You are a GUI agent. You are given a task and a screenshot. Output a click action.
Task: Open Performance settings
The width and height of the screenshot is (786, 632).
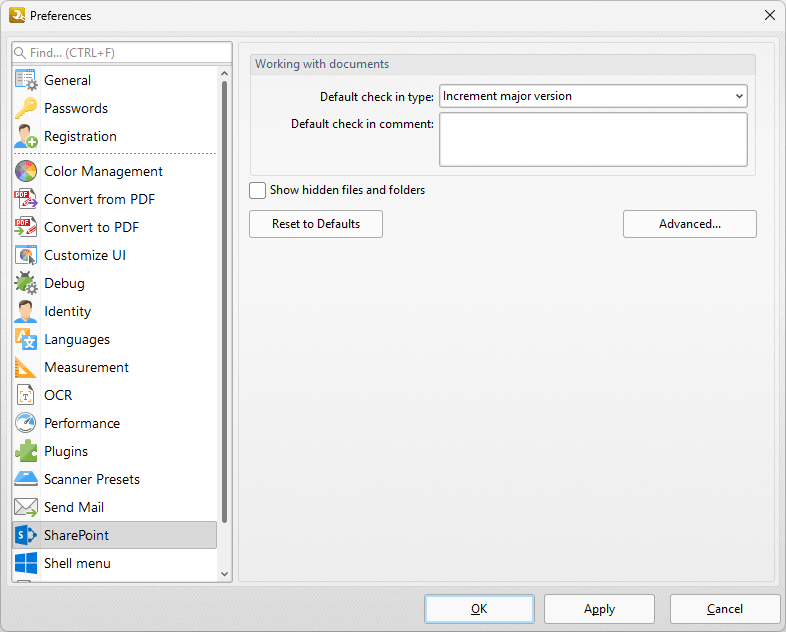tap(115, 424)
